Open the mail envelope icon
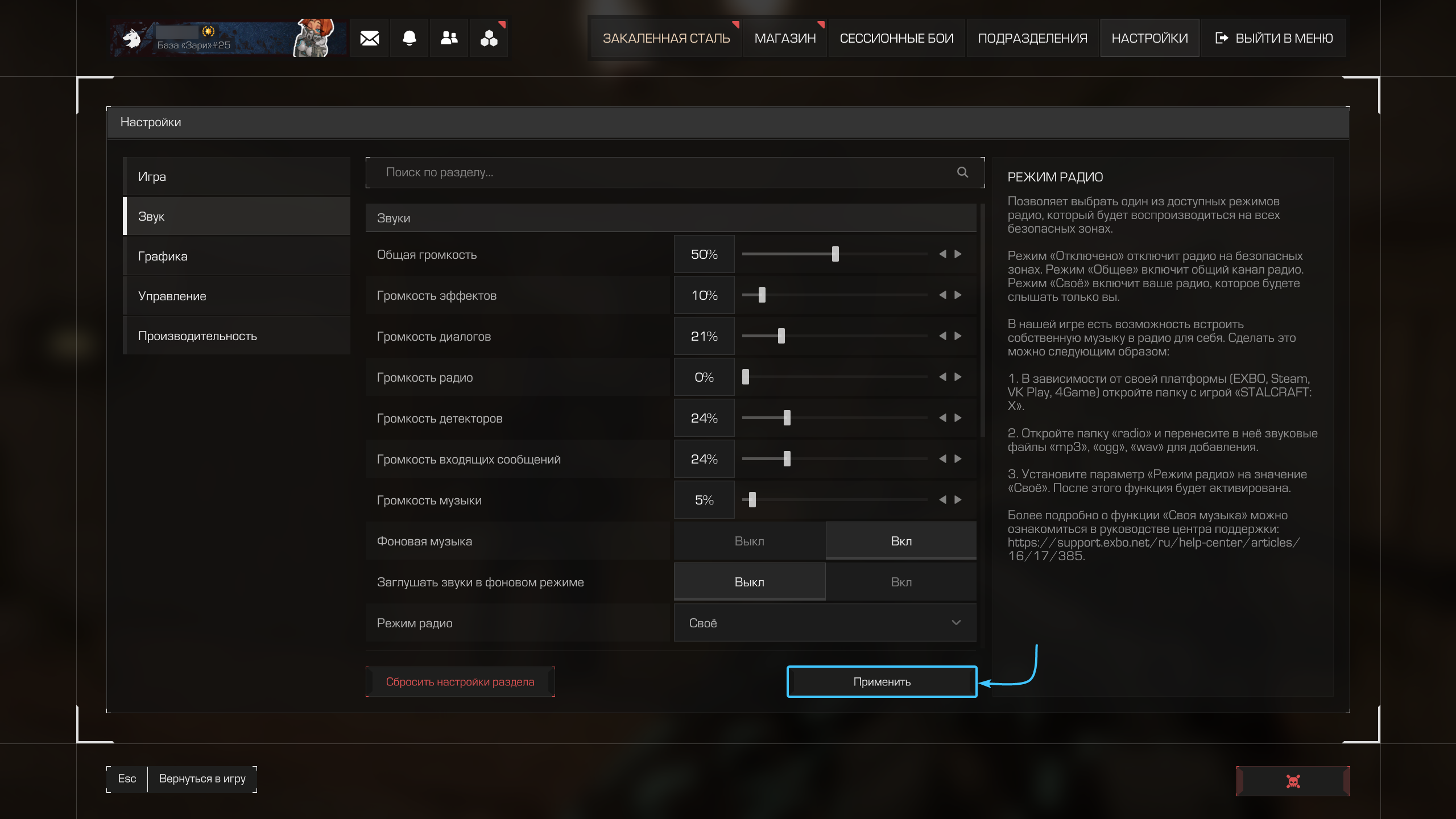Screen dimensions: 1456x819 pos(369,38)
